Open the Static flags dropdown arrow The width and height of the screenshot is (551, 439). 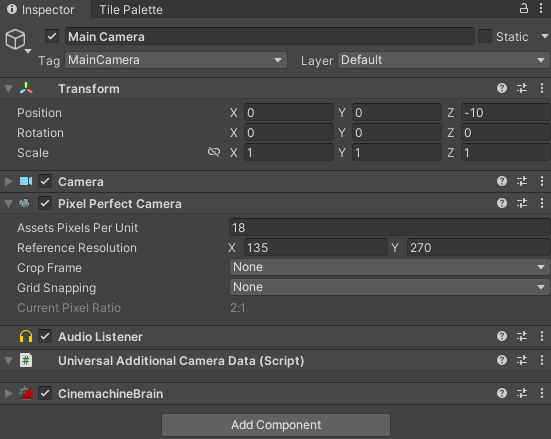click(x=544, y=36)
